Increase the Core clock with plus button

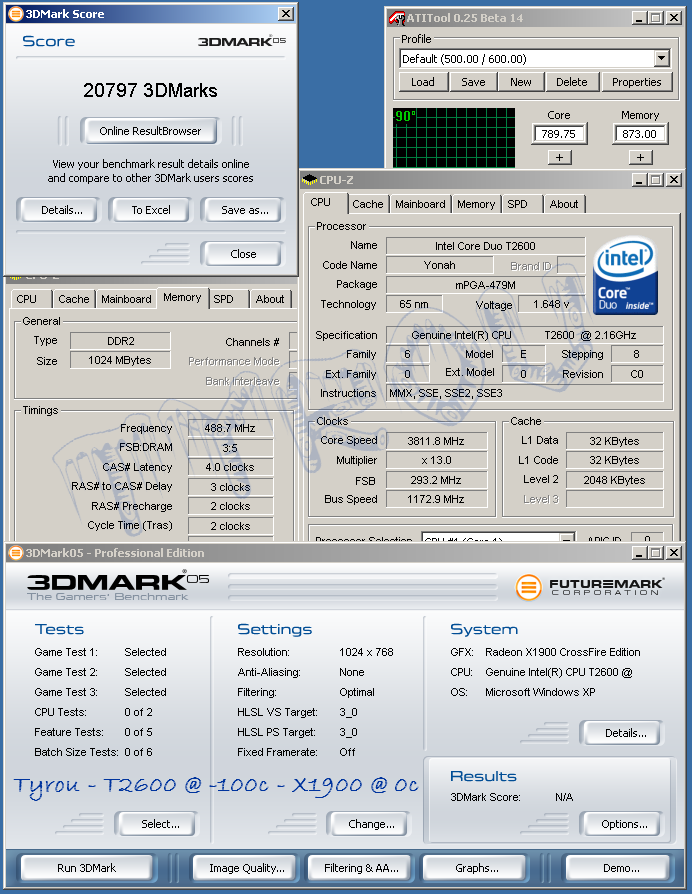(x=559, y=157)
